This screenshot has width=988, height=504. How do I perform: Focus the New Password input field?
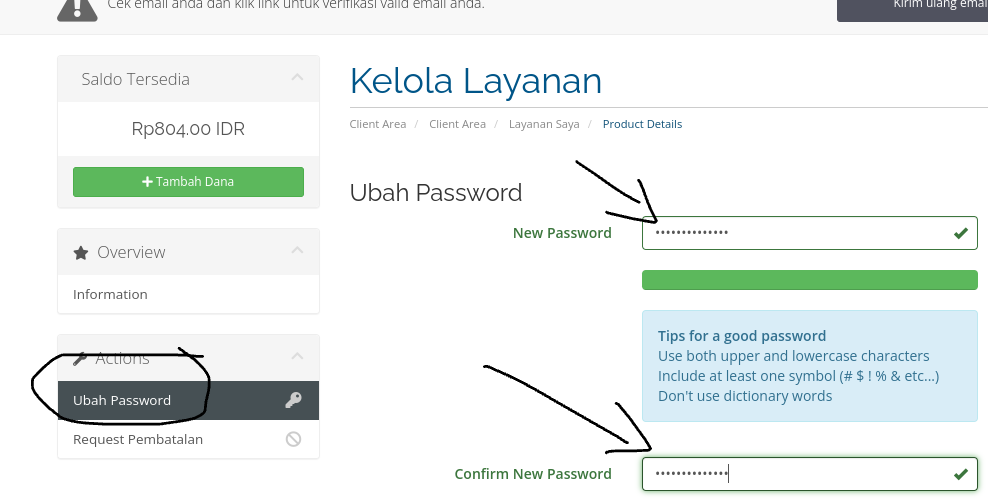click(x=810, y=233)
